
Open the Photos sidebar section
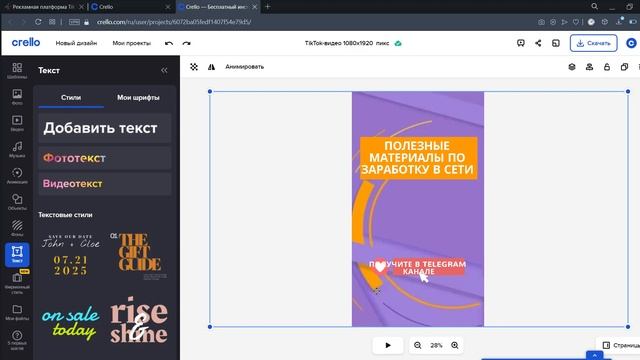pos(17,97)
